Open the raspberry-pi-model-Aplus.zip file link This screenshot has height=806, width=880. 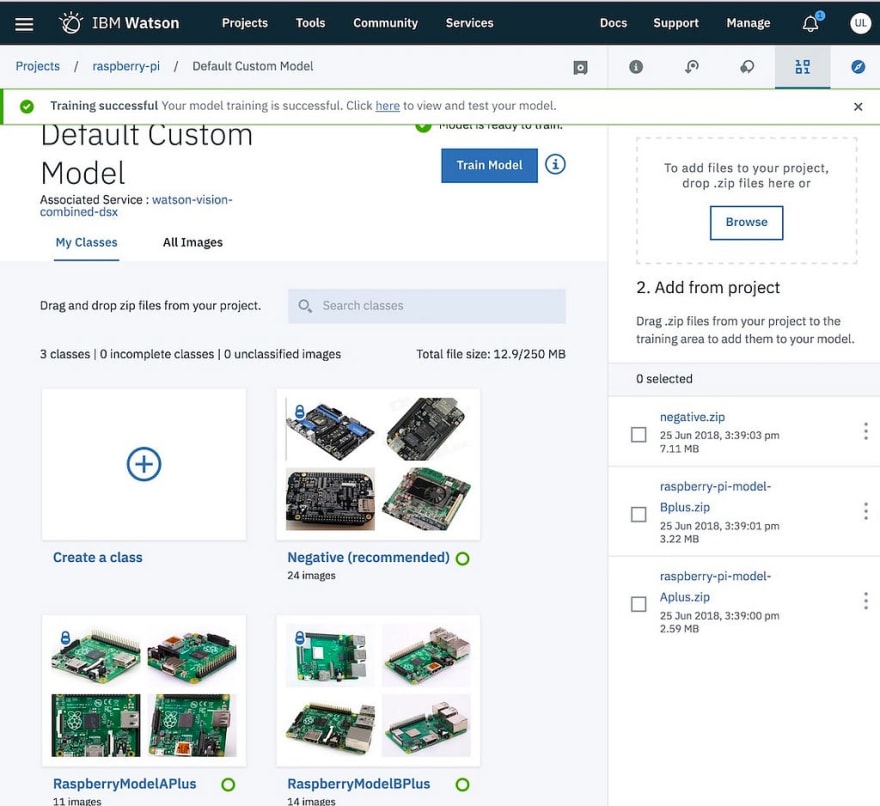(x=715, y=587)
